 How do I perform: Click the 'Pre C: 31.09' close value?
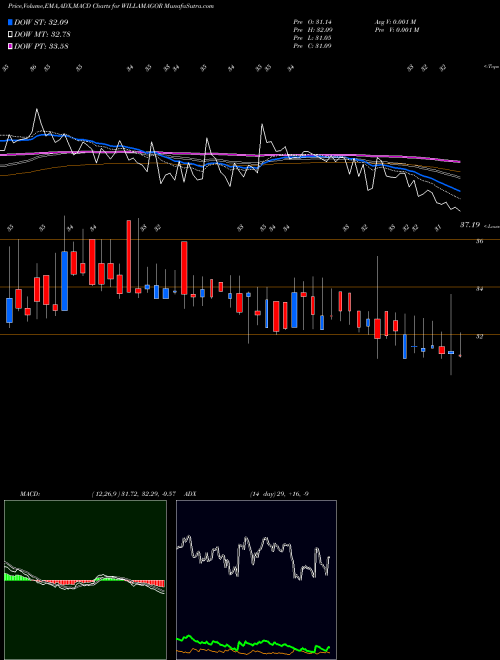(x=313, y=46)
